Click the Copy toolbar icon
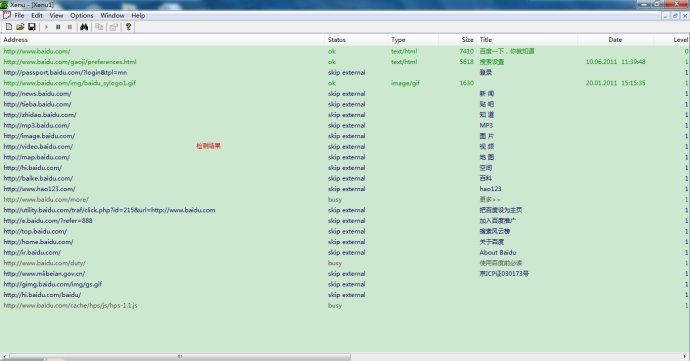The image size is (690, 361). [x=99, y=27]
